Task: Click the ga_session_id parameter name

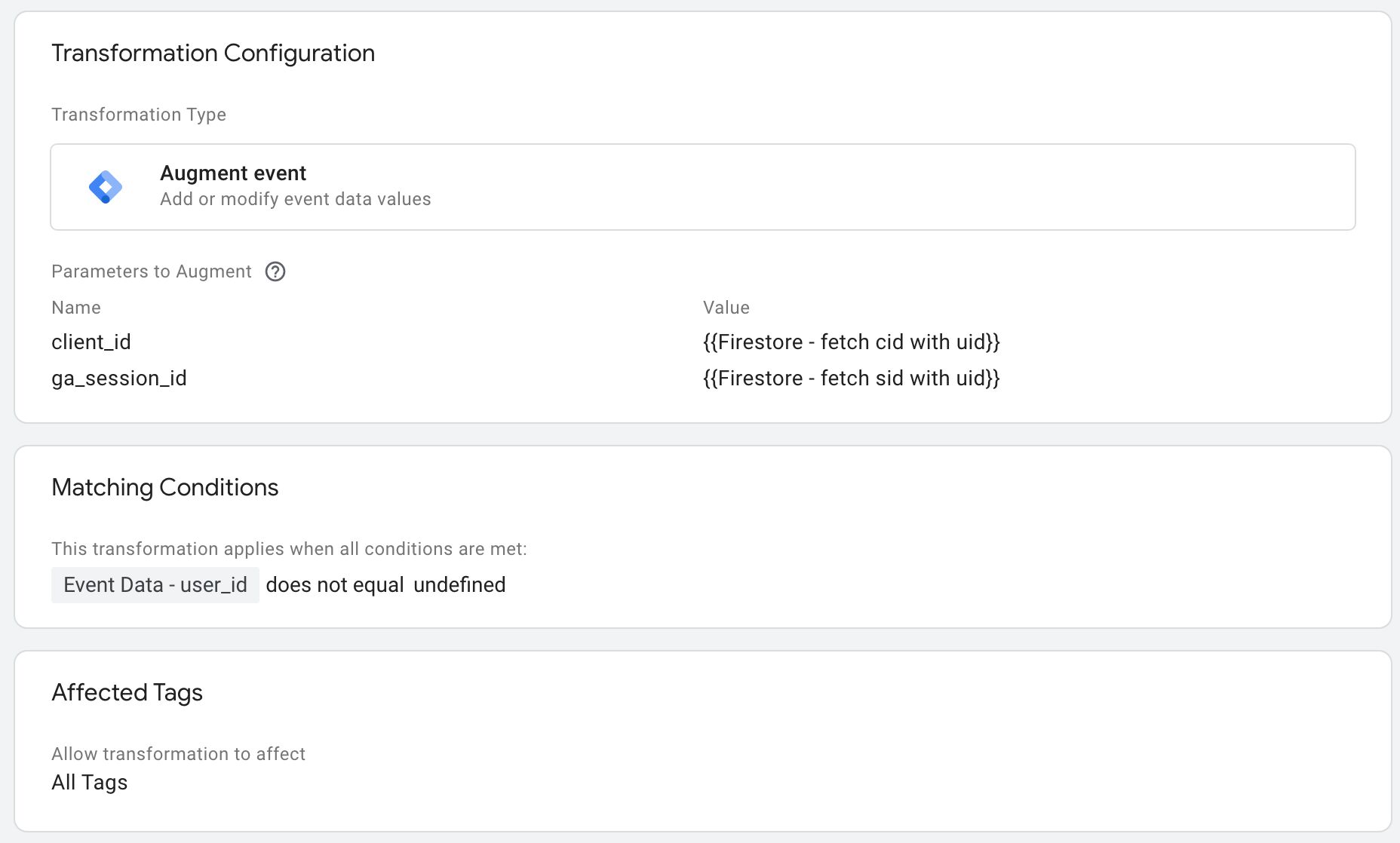Action: coord(119,379)
